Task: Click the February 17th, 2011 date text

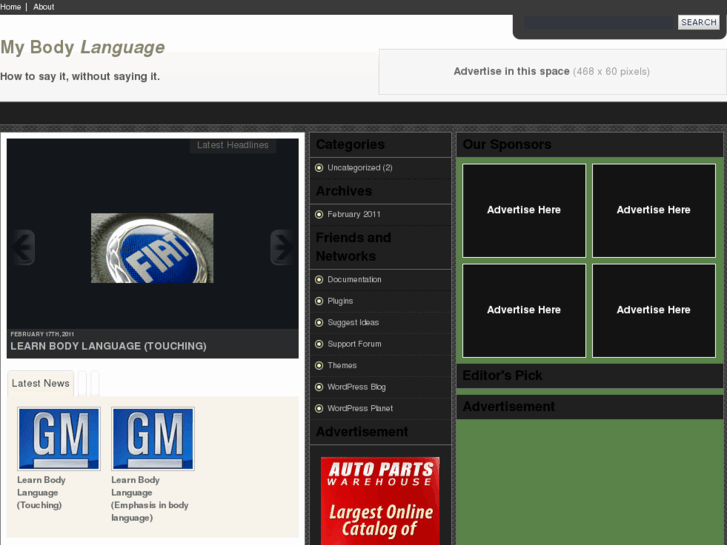Action: click(42, 334)
